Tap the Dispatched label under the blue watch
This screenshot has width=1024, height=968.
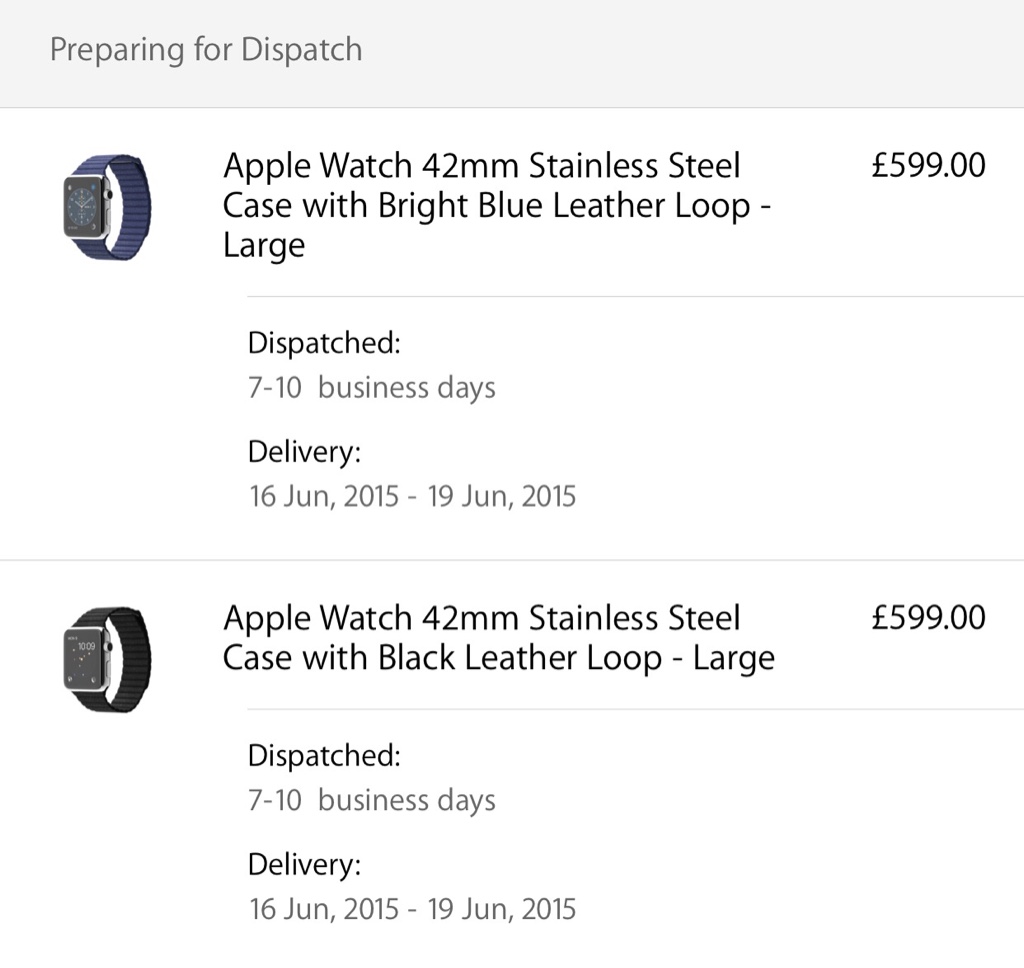point(324,343)
